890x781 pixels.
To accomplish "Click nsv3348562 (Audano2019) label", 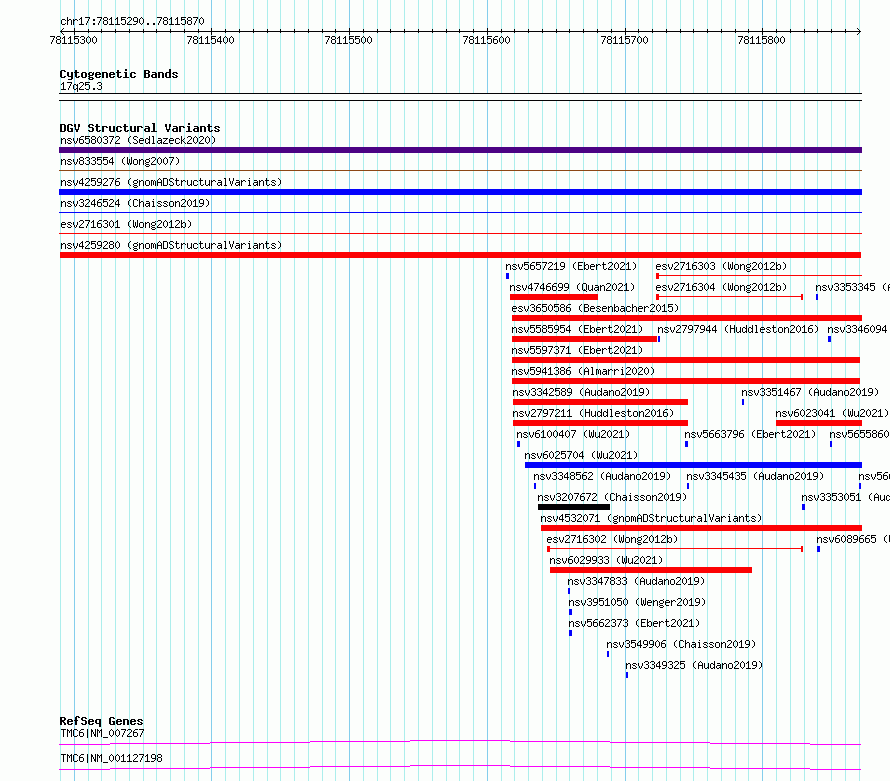I will [602, 476].
